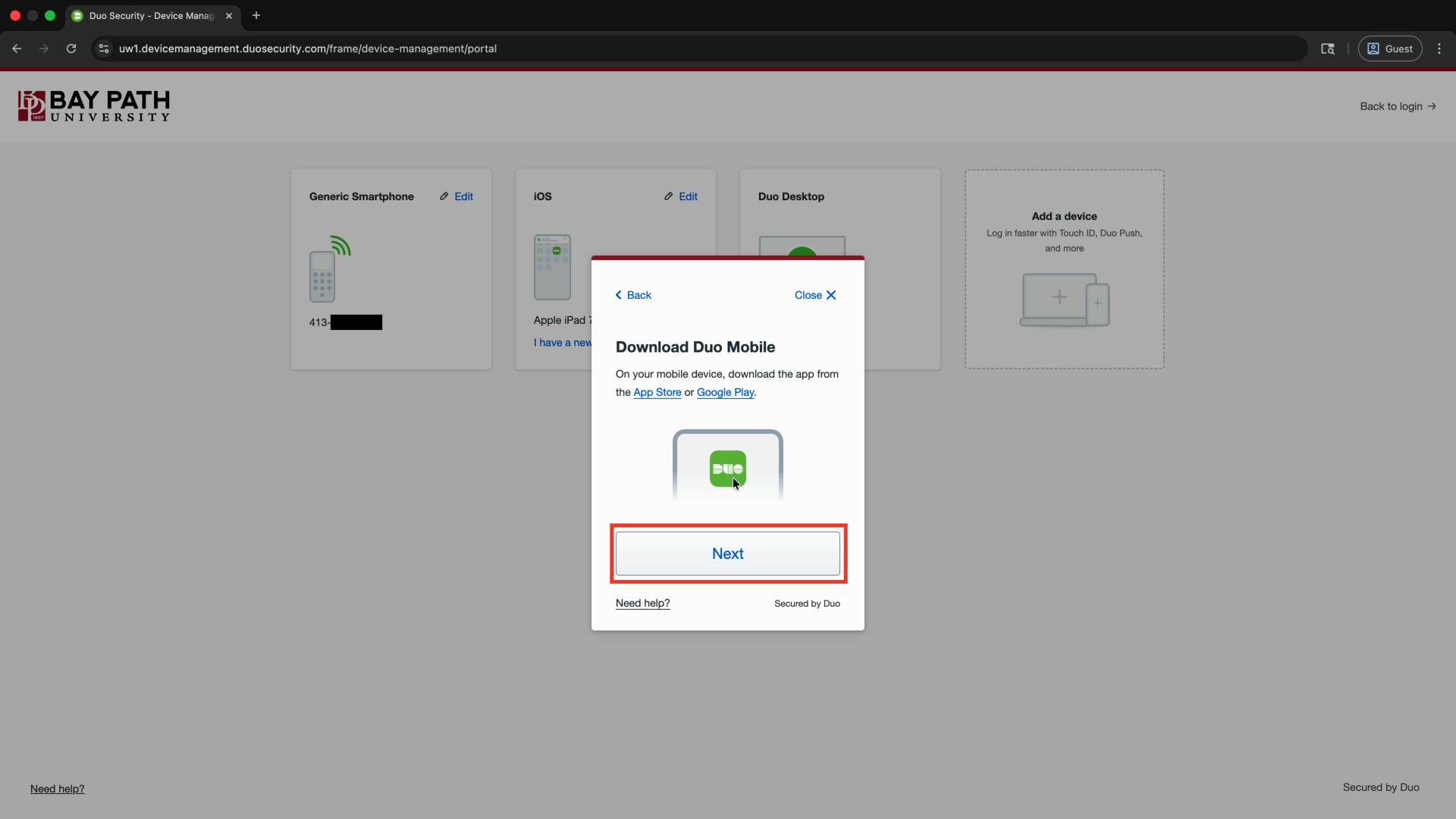
Task: Click the Generic Smartphone phone icon
Action: (330, 269)
